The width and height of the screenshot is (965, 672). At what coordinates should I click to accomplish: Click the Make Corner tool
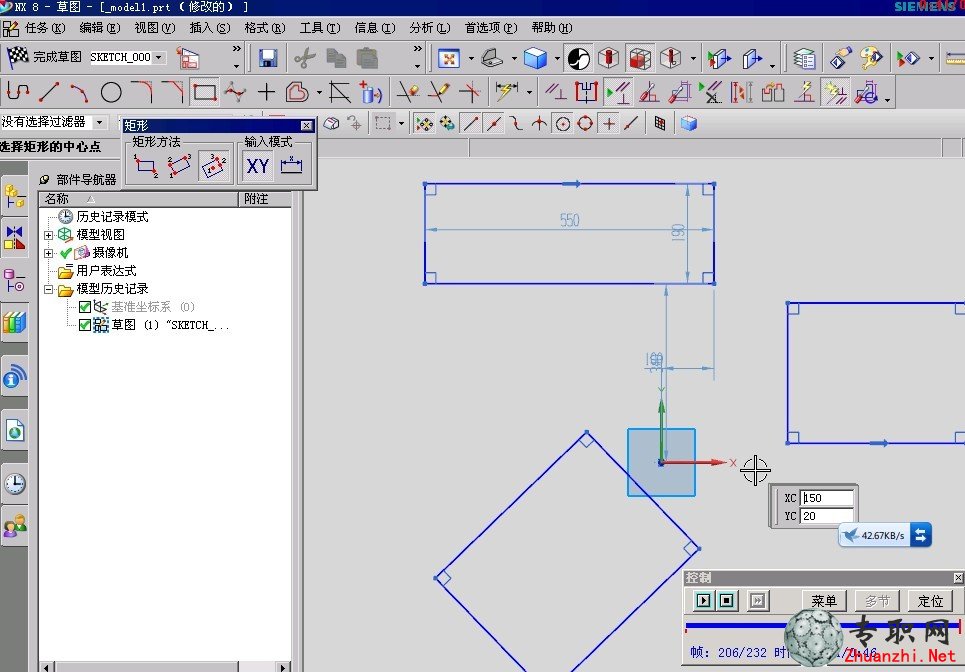tap(470, 92)
